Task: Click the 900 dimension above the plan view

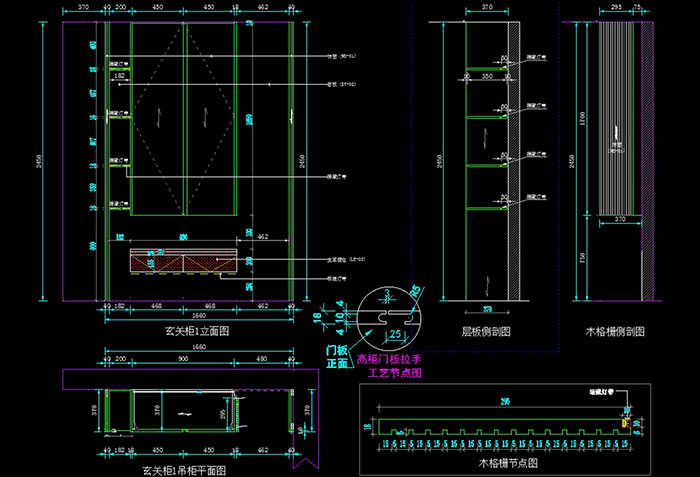Action: 182,358
